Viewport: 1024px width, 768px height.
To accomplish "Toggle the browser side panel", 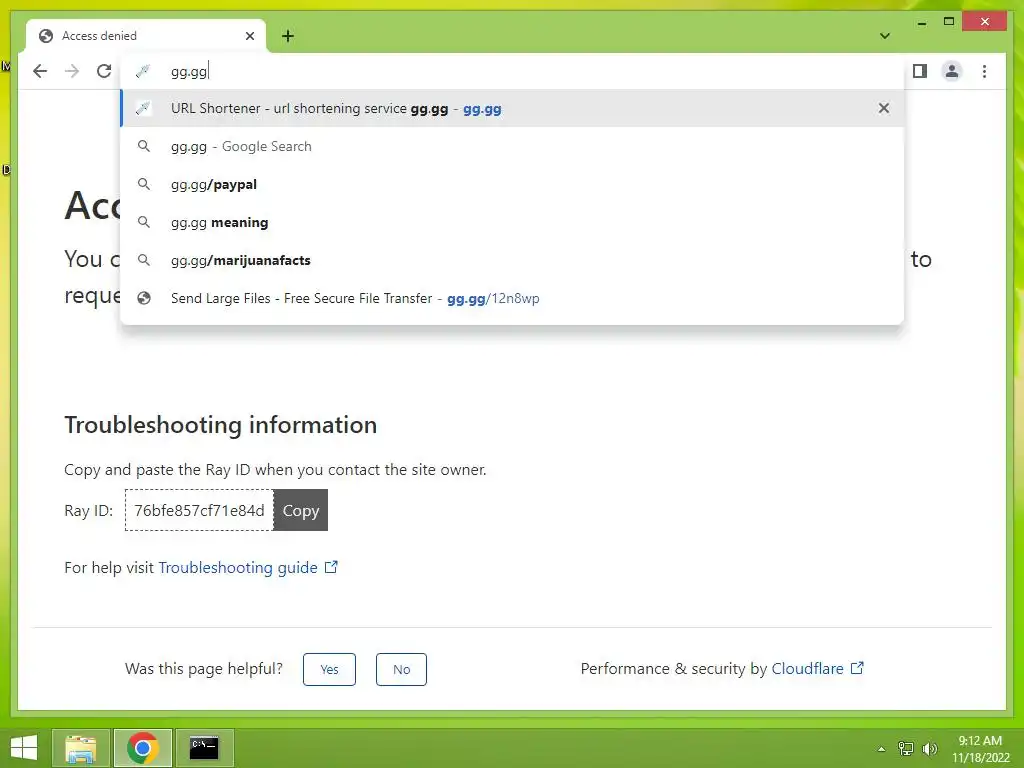I will (x=920, y=71).
